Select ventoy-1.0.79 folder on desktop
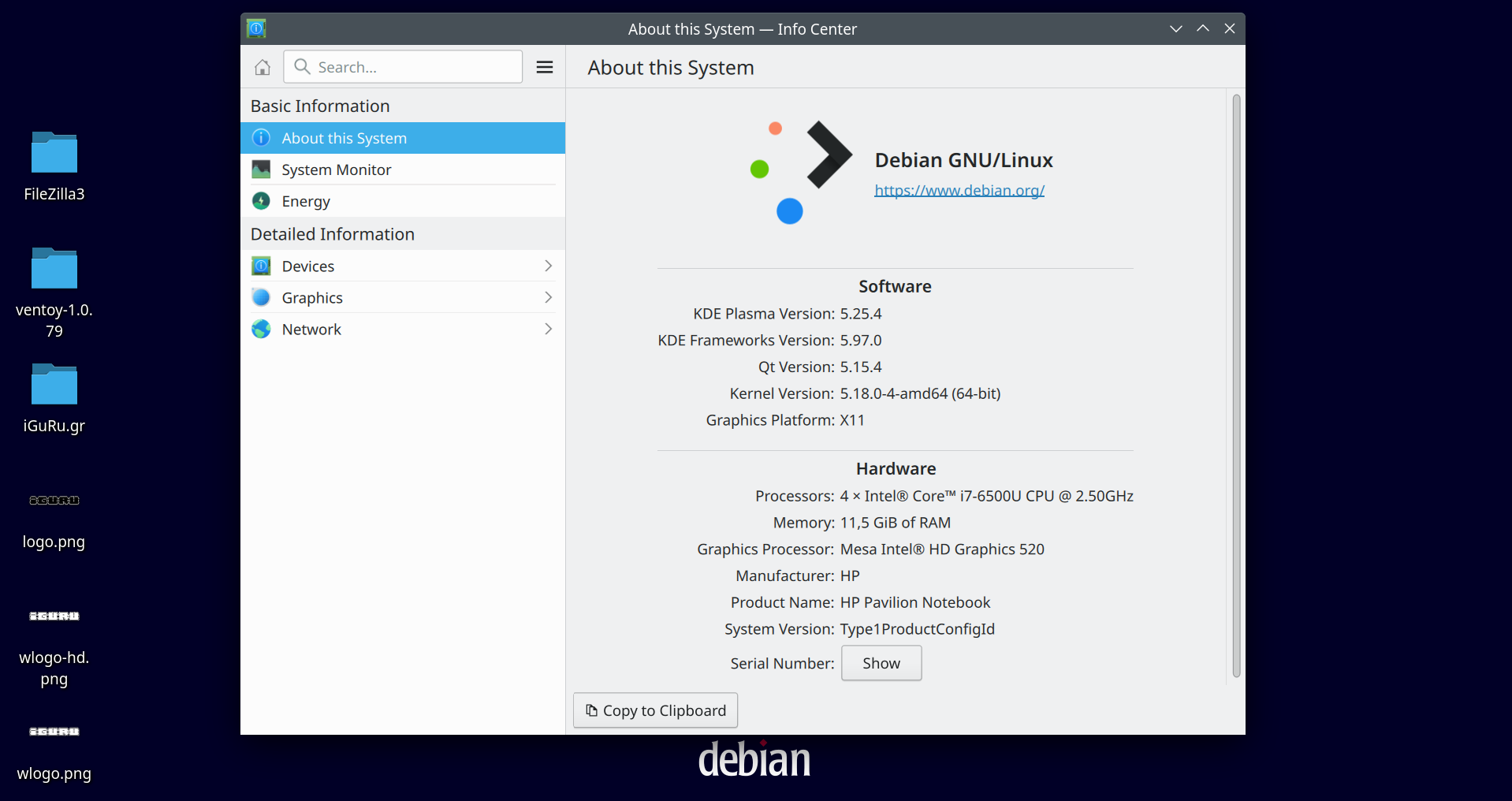 pos(54,292)
